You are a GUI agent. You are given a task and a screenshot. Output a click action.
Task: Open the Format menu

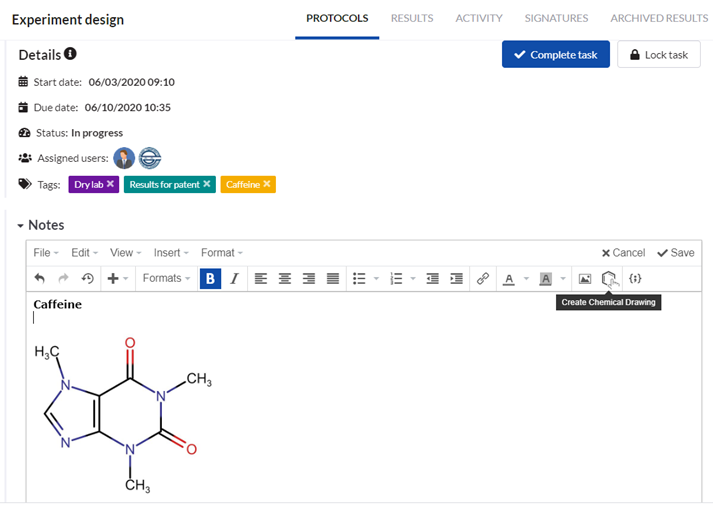(222, 253)
